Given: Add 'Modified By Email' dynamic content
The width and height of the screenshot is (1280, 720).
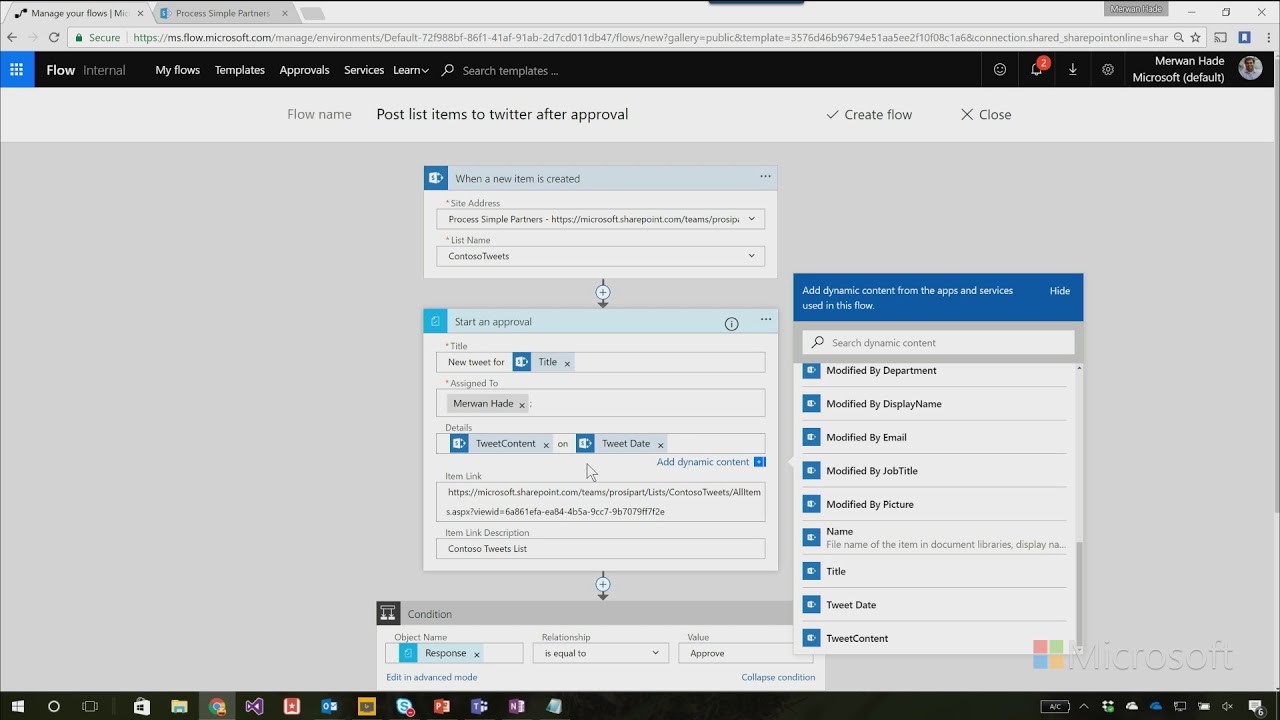Looking at the screenshot, I should click(x=934, y=437).
